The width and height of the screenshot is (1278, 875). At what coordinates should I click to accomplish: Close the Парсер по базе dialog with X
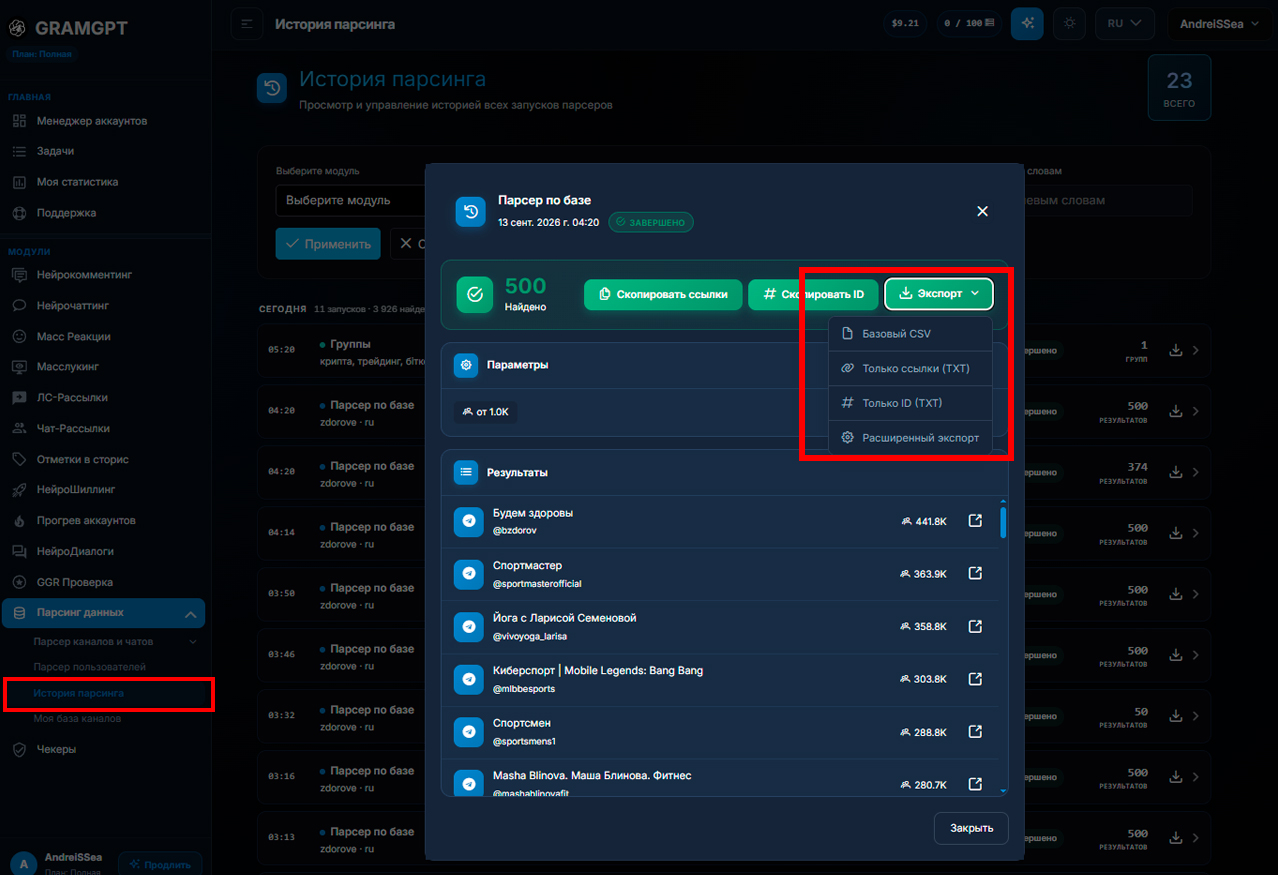tap(982, 211)
